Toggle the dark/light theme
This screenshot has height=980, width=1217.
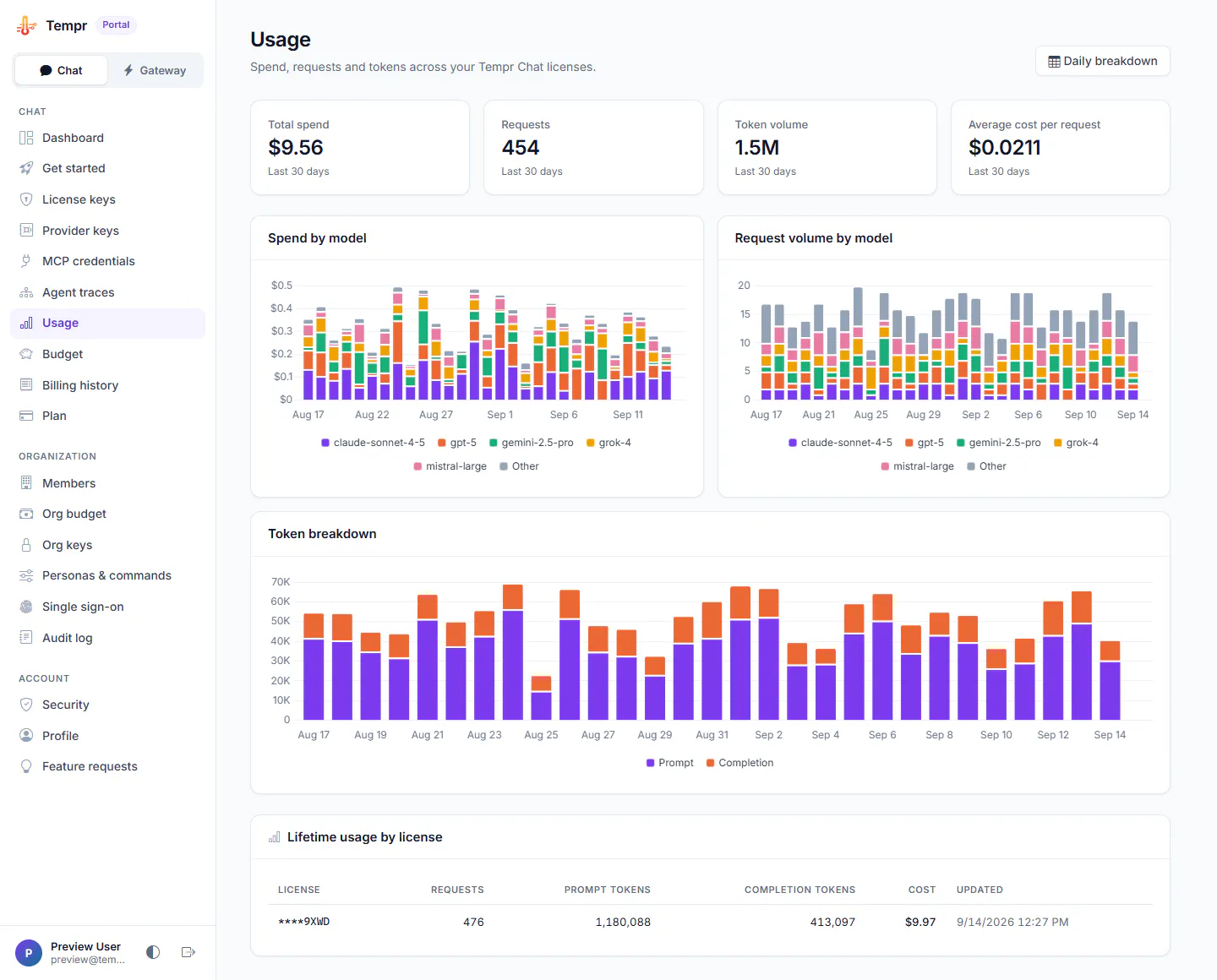pyautogui.click(x=153, y=952)
